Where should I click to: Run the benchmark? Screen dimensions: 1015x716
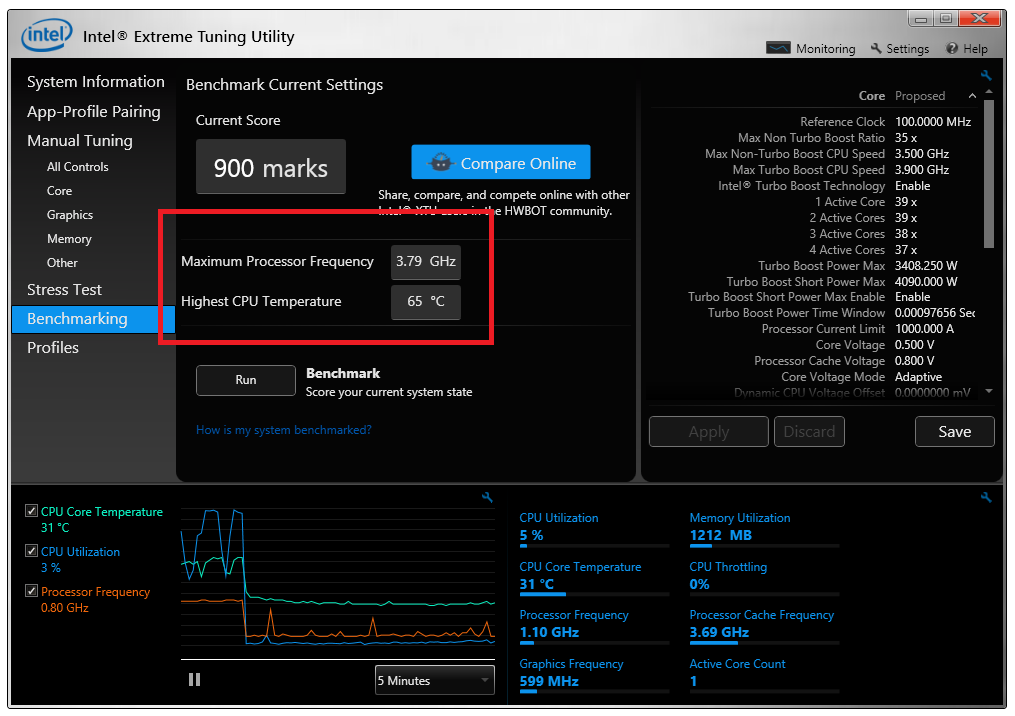(x=245, y=380)
